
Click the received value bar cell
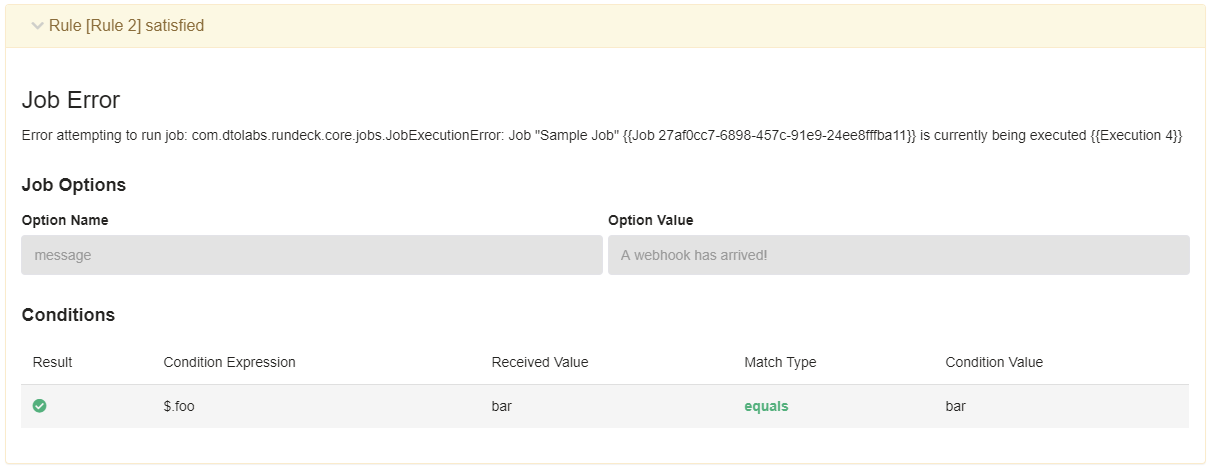502,407
